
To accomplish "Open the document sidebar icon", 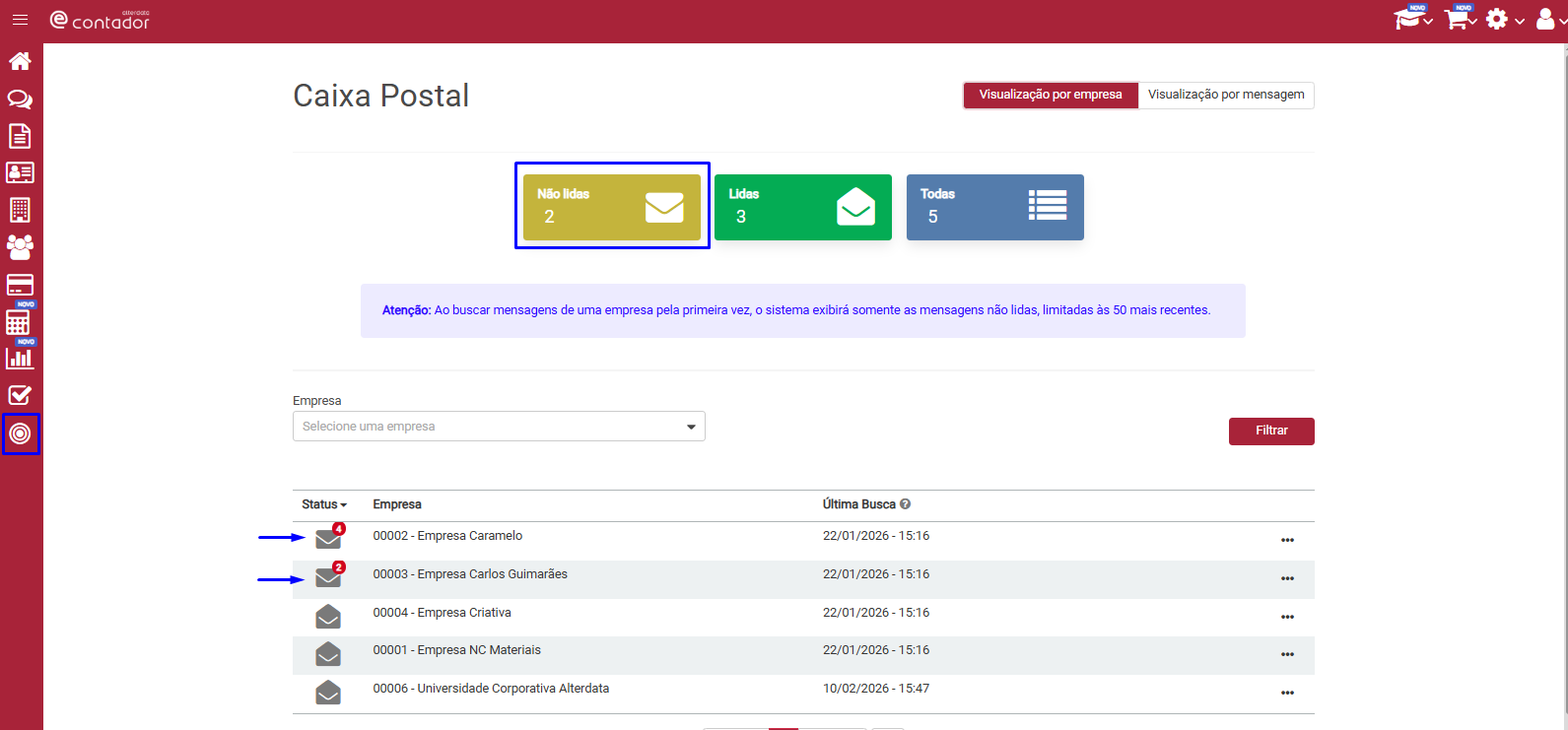I will click(x=20, y=136).
